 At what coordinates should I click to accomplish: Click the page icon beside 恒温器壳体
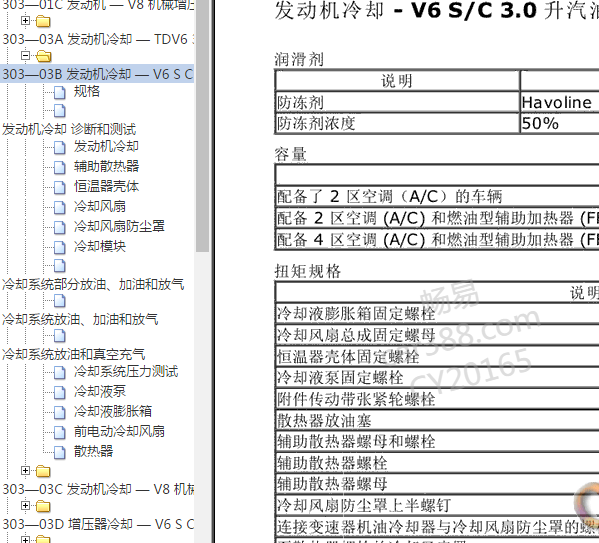tap(60, 187)
